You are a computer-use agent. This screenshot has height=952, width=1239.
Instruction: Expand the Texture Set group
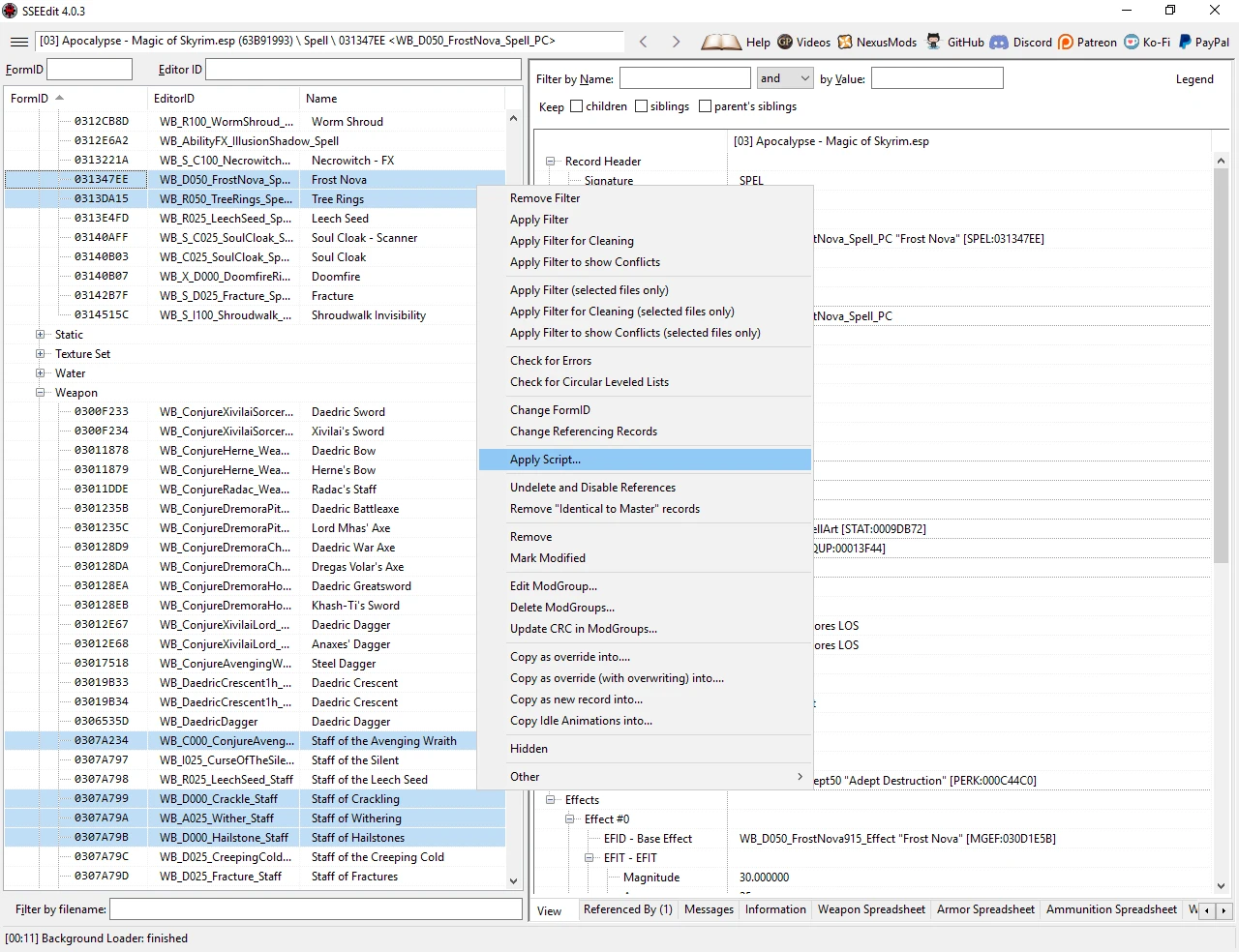(x=41, y=354)
